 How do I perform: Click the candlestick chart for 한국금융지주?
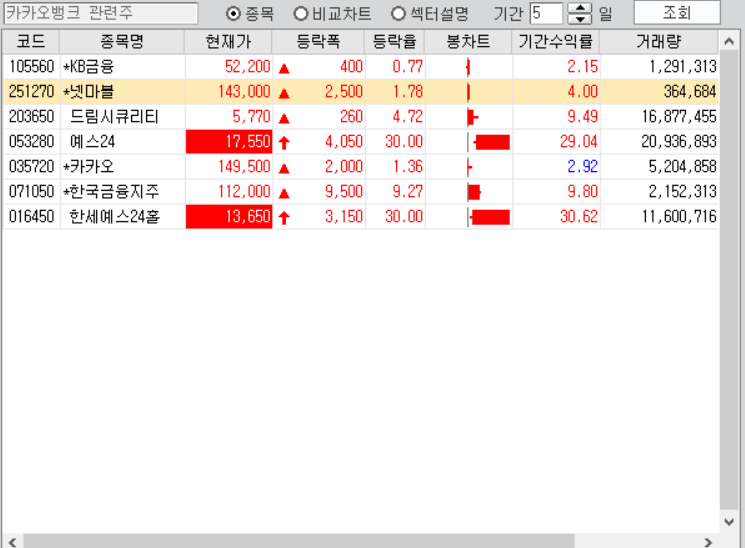(x=474, y=192)
